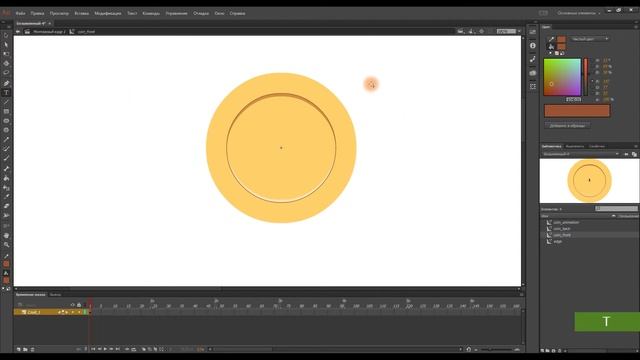Open the workspace switcher dropdown
The width and height of the screenshot is (640, 360).
click(579, 13)
